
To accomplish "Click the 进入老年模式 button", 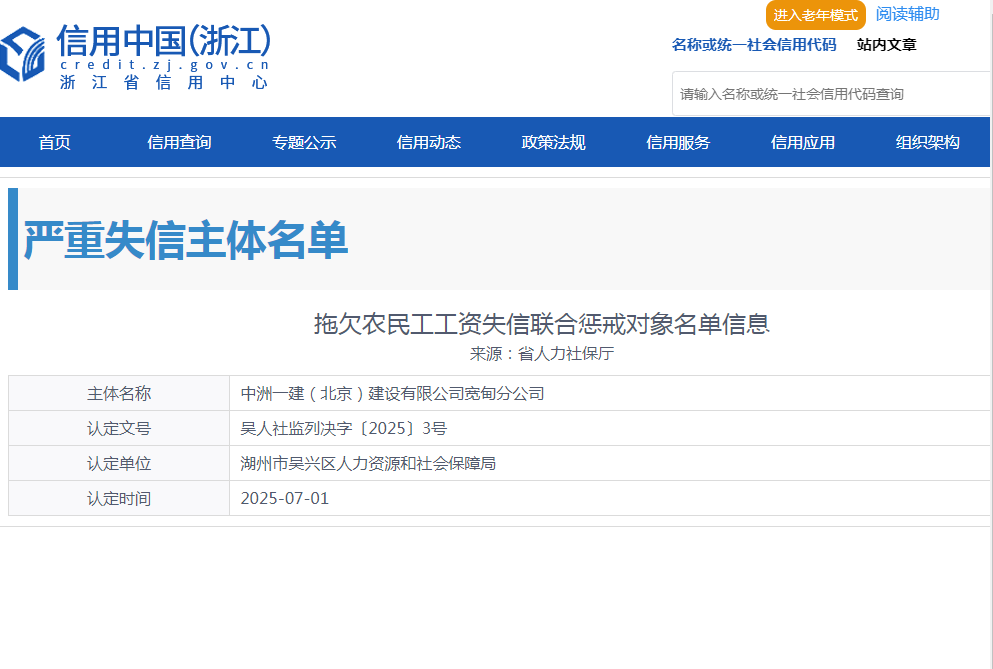I will pos(816,15).
